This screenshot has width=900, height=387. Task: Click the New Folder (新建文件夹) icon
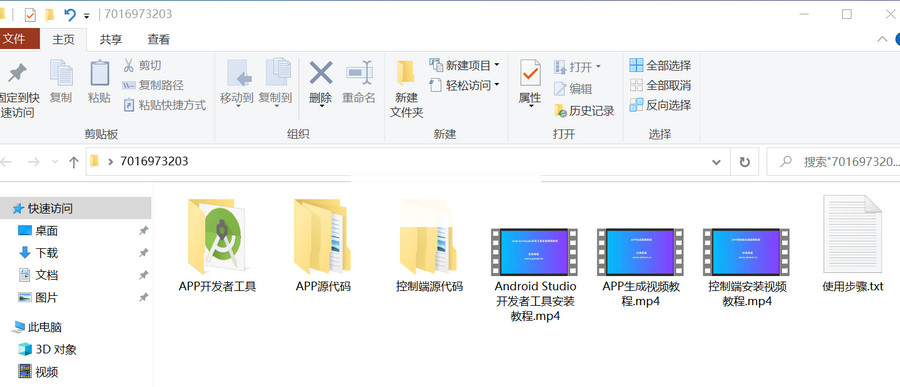(x=406, y=73)
